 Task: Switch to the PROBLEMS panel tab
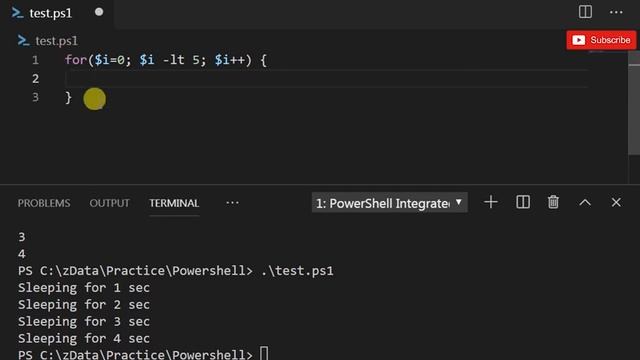[44, 203]
